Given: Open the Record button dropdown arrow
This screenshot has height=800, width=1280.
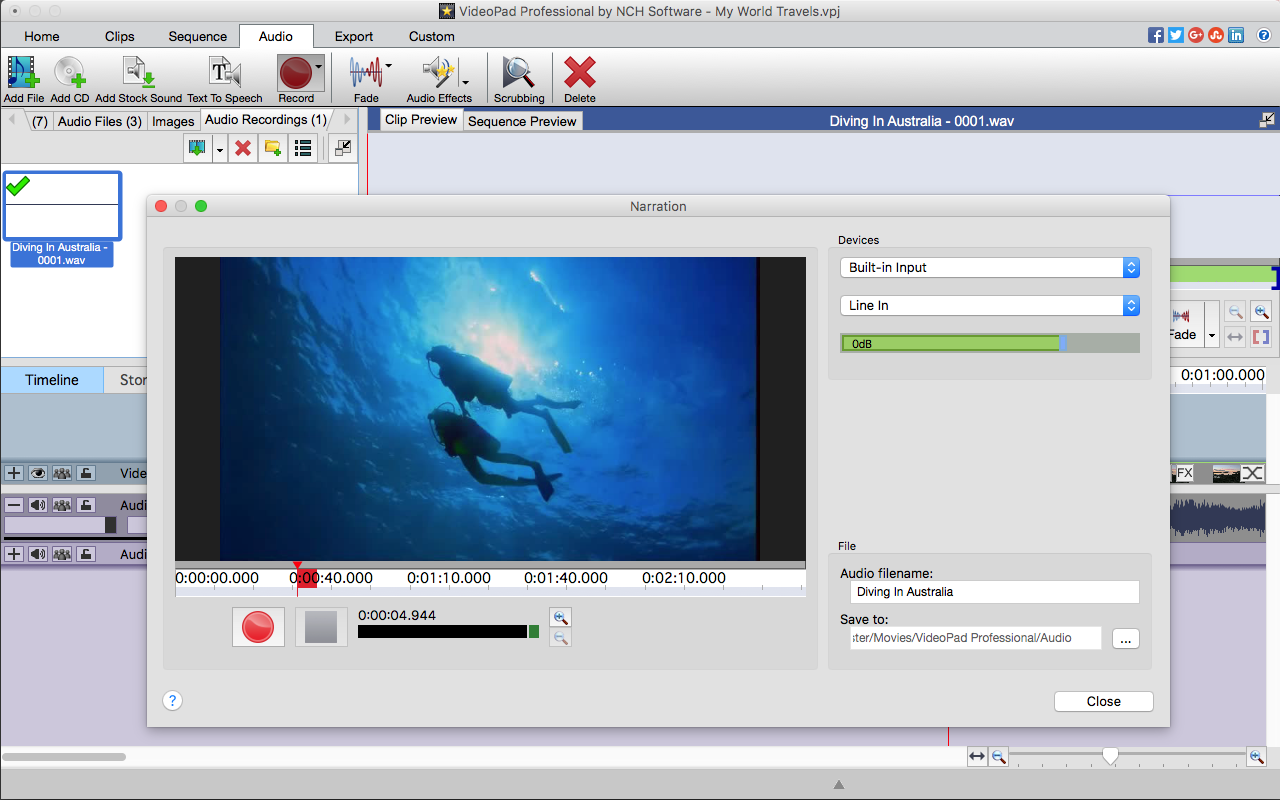Looking at the screenshot, I should (x=318, y=66).
